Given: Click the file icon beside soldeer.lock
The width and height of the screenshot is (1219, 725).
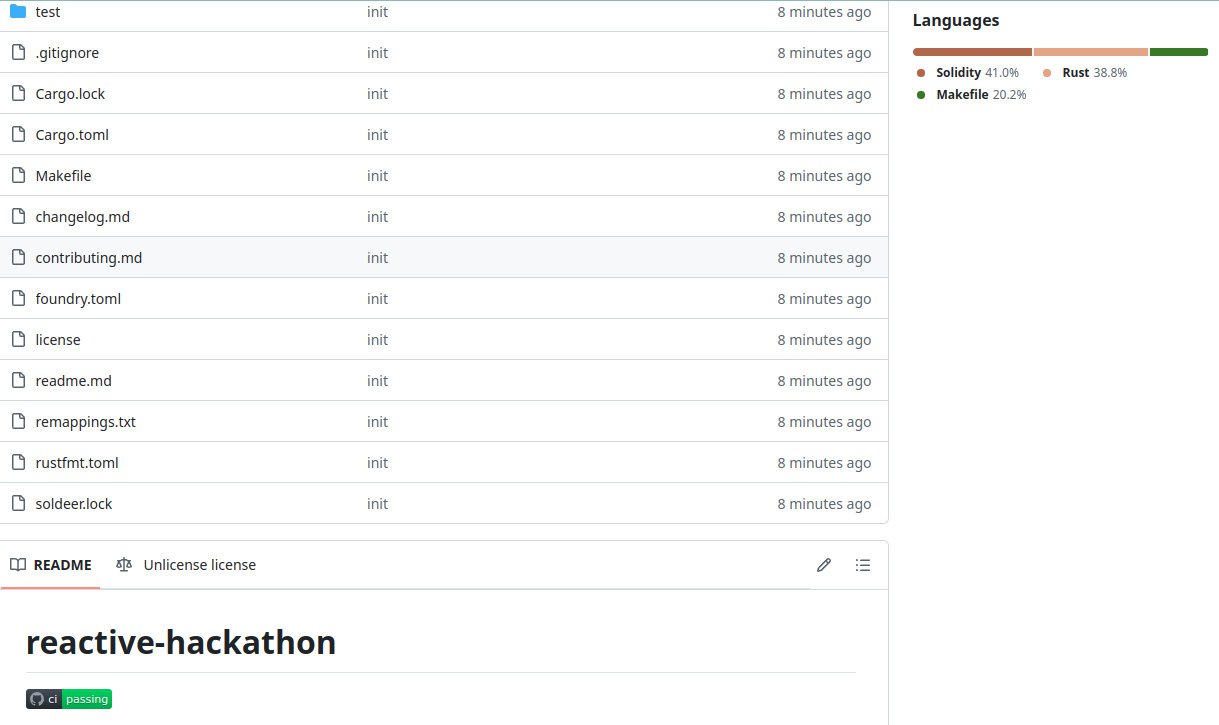Looking at the screenshot, I should pos(18,504).
